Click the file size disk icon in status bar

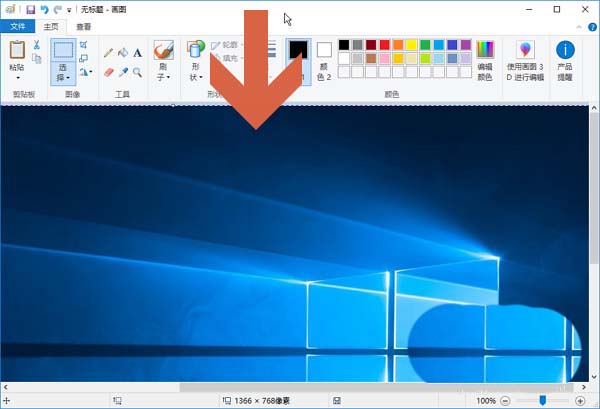[337, 401]
